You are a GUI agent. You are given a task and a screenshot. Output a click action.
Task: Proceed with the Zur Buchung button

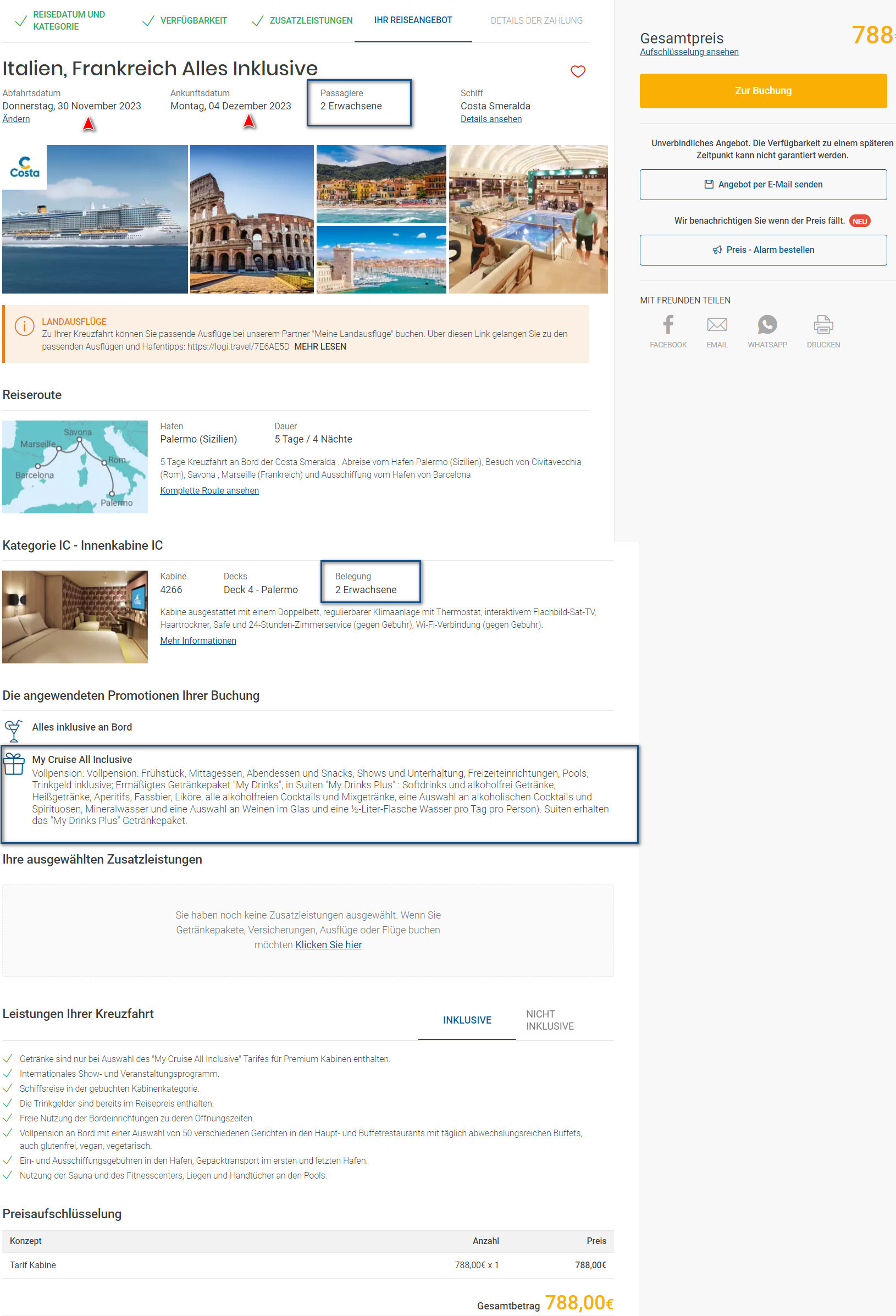coord(763,91)
